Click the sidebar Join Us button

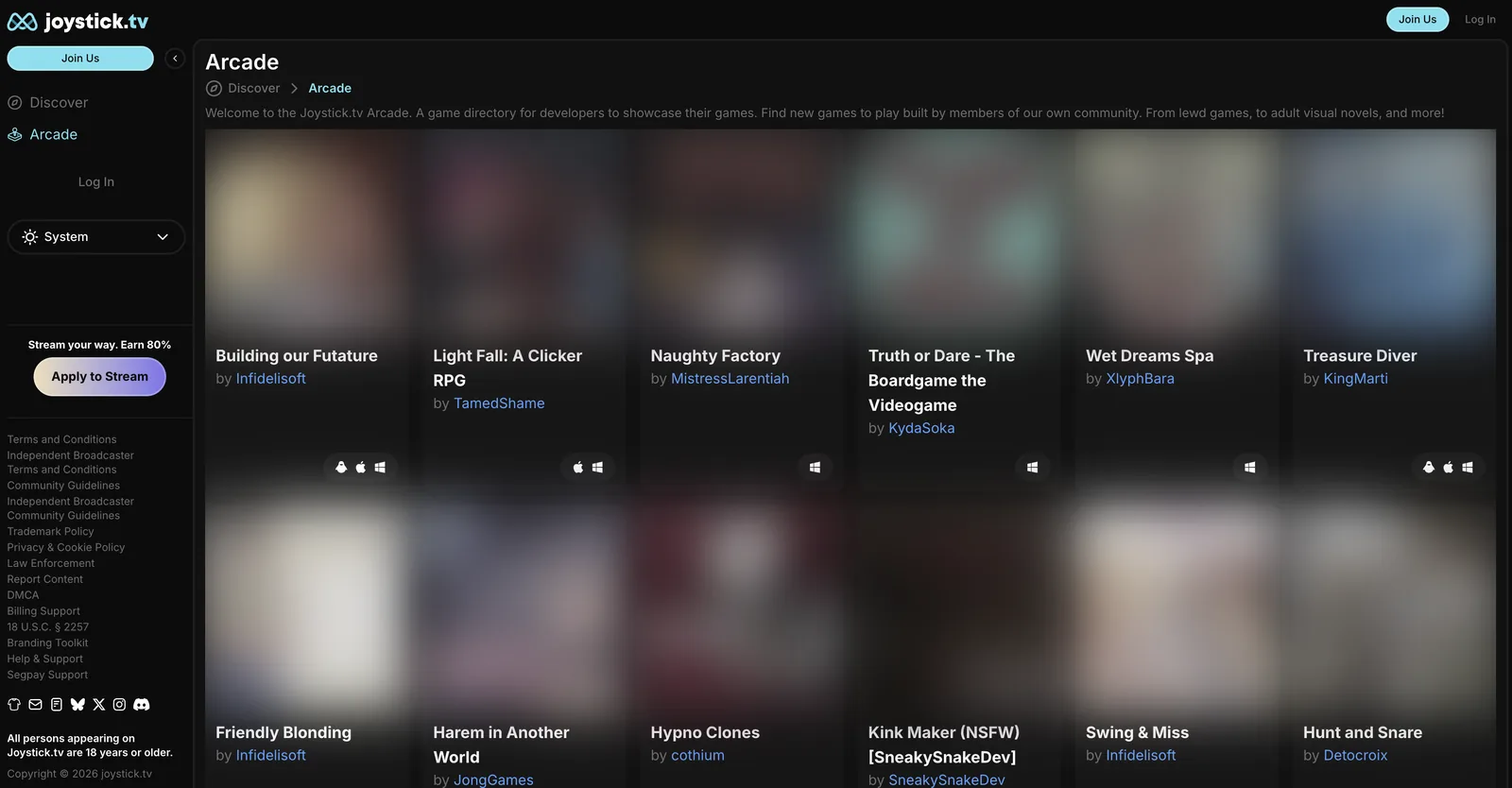pyautogui.click(x=80, y=59)
